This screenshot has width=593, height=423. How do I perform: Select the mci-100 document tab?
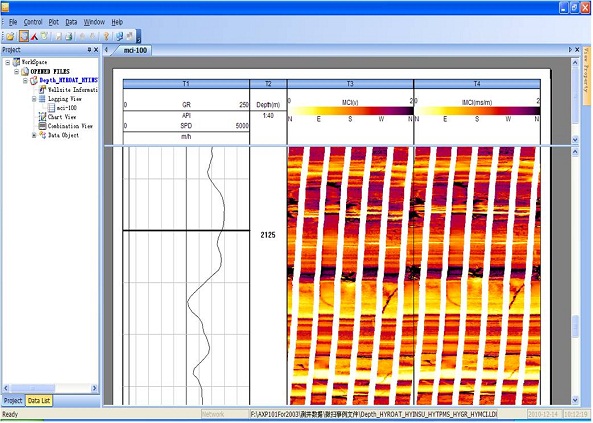pyautogui.click(x=135, y=50)
